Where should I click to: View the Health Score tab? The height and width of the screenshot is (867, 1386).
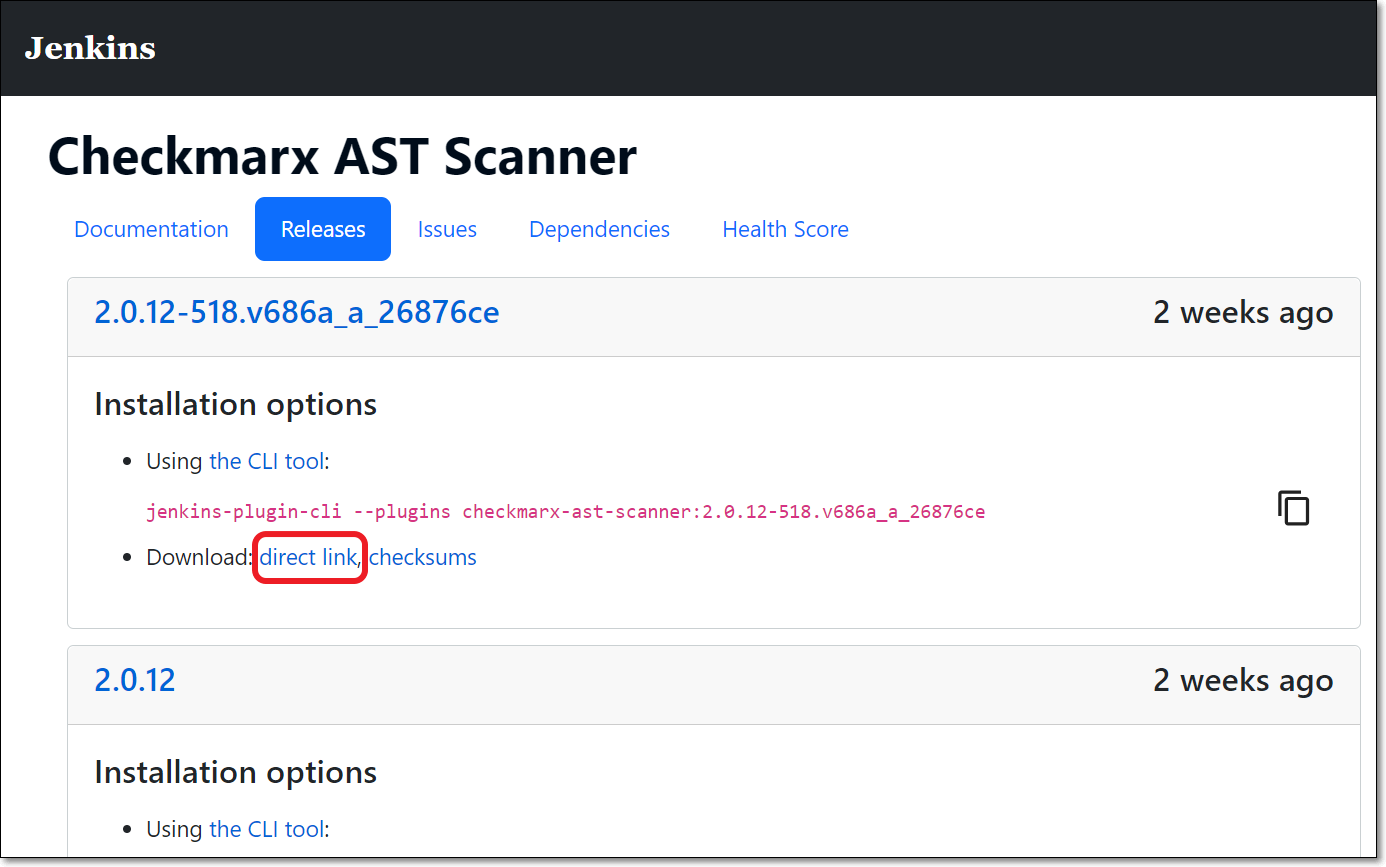click(x=785, y=229)
